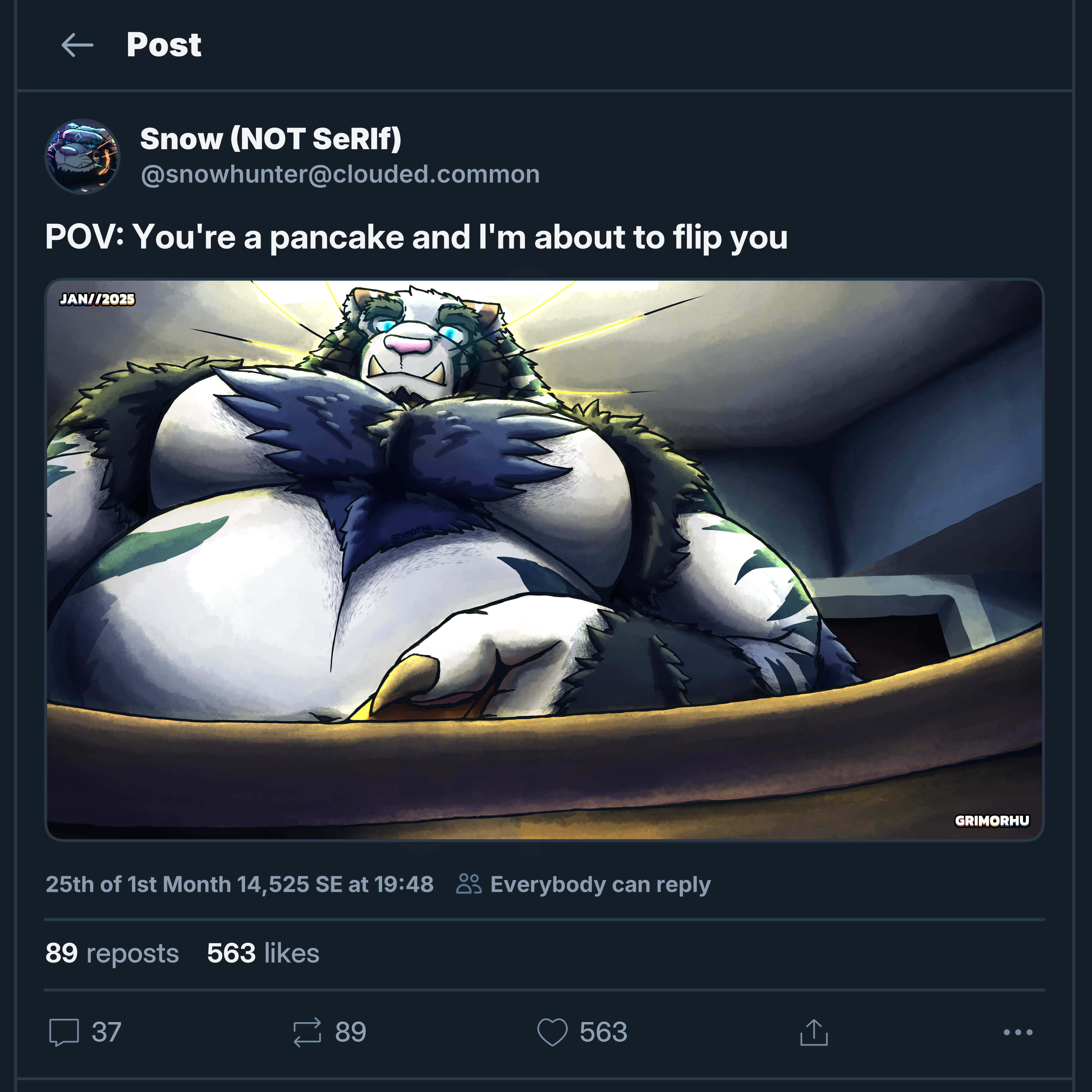Click the Everybody can reply label
Image resolution: width=1092 pixels, height=1092 pixels.
[600, 884]
